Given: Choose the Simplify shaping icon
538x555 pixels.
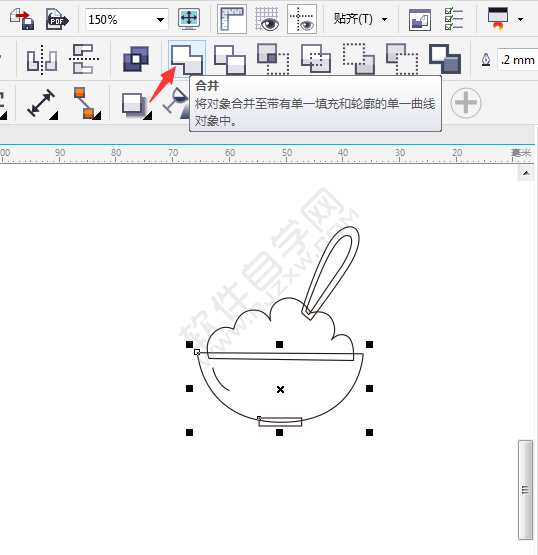Looking at the screenshot, I should pos(316,59).
